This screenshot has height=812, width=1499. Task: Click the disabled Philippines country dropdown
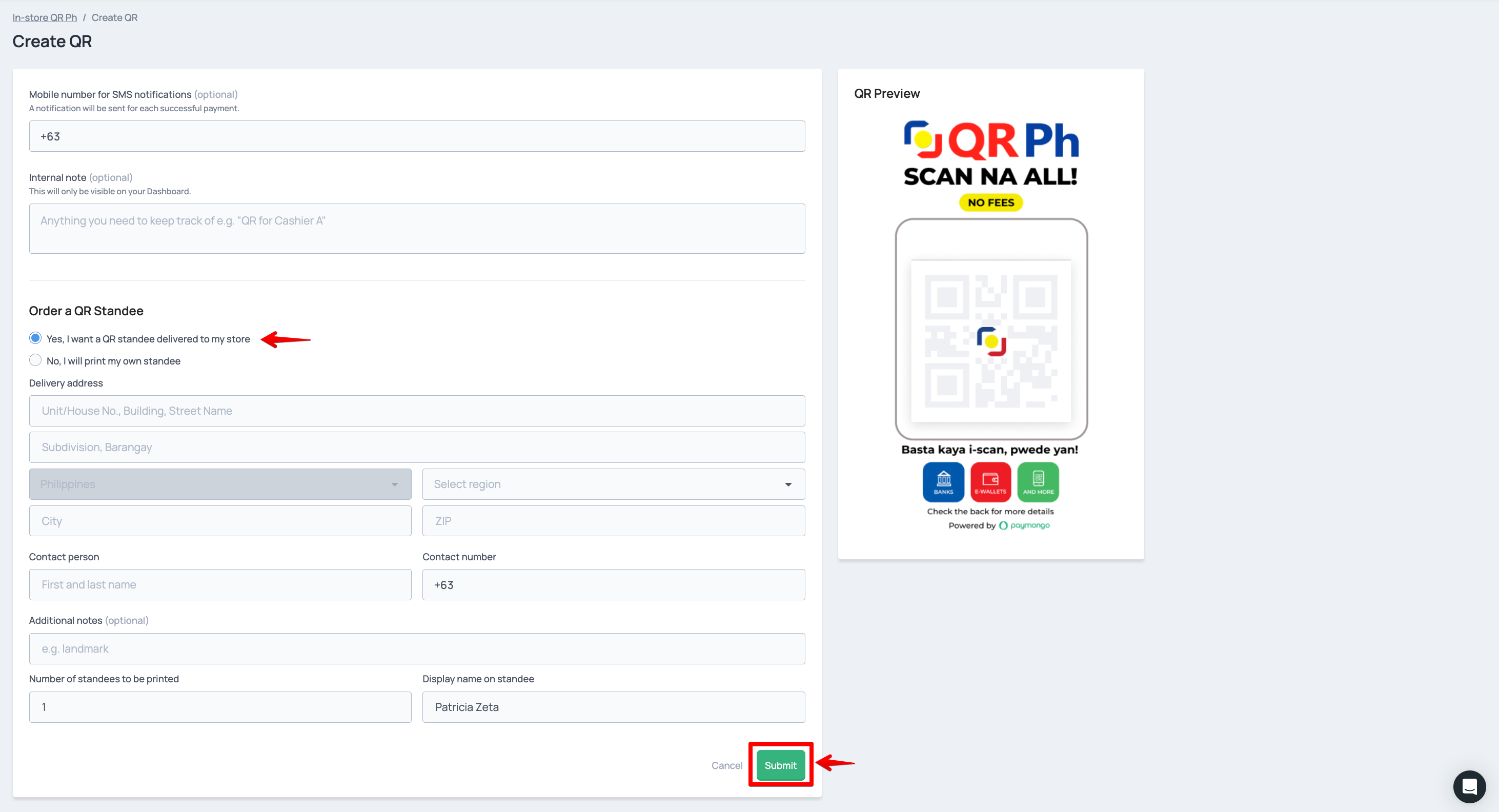[220, 484]
